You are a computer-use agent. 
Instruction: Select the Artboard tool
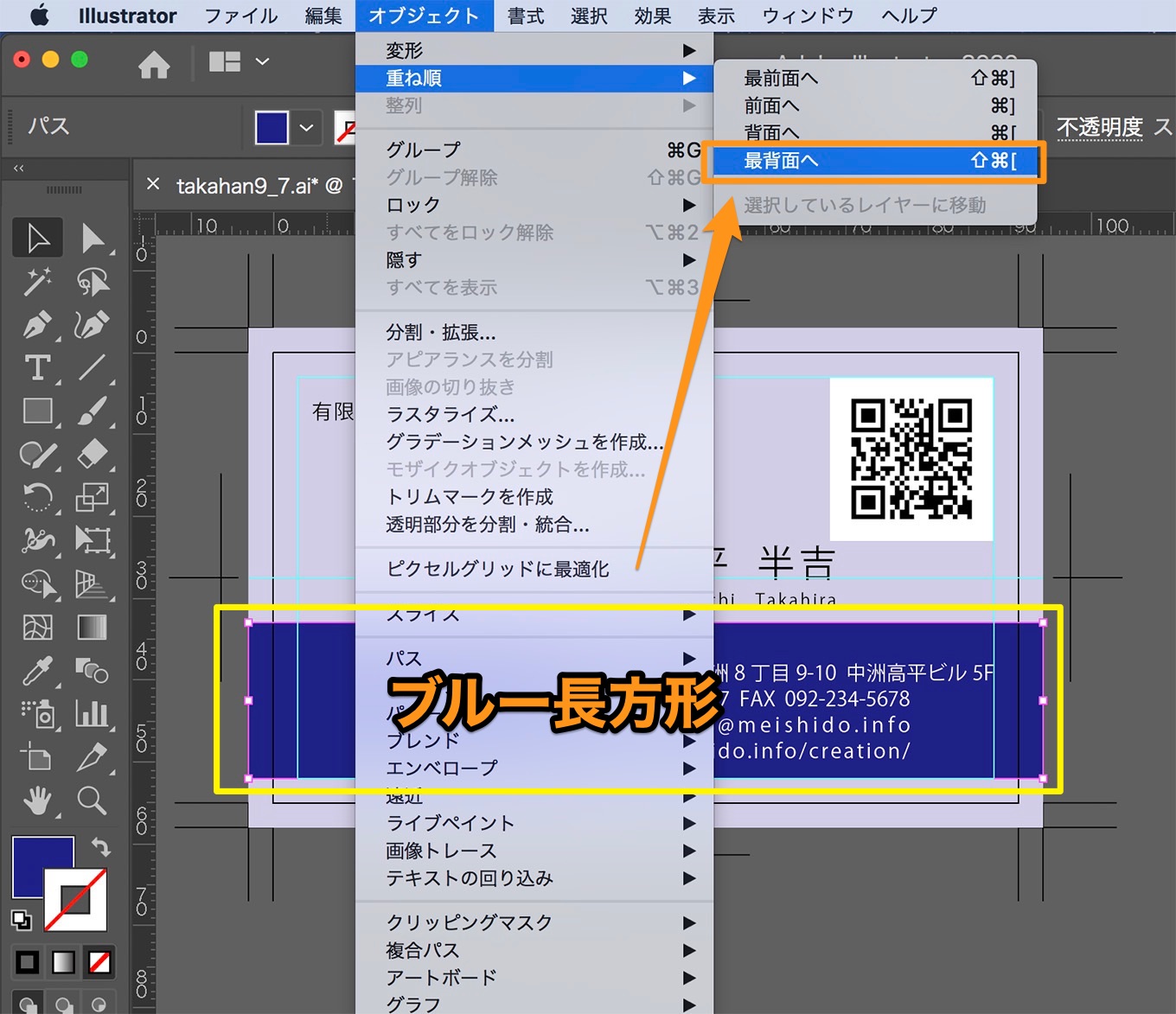(x=37, y=756)
